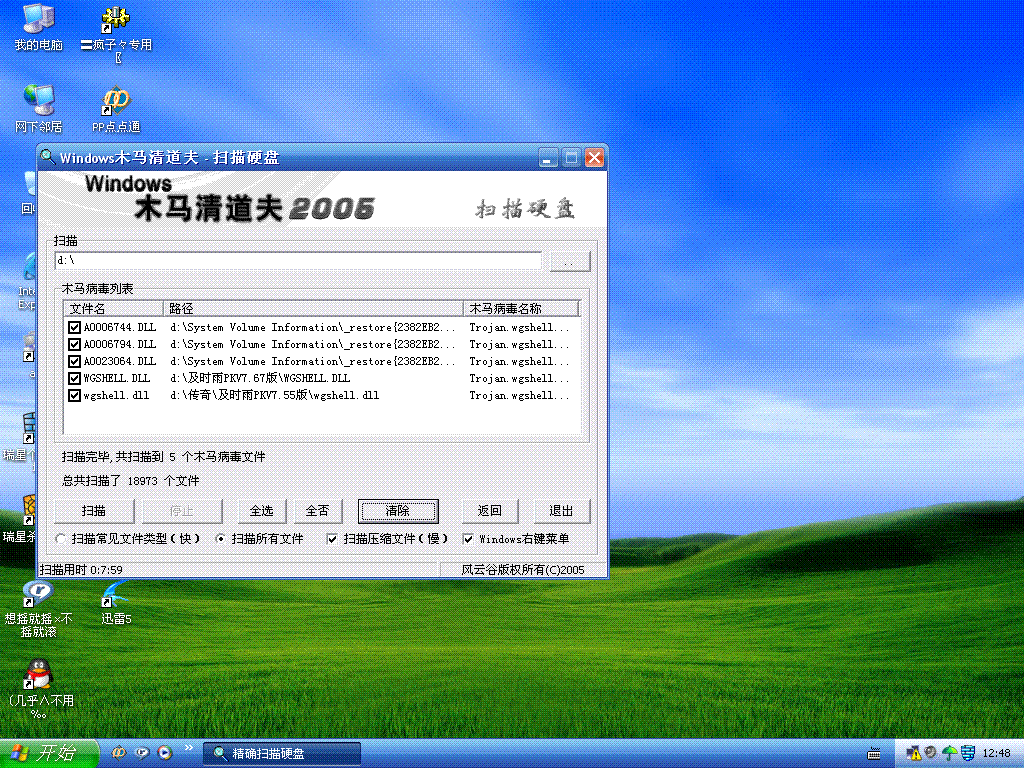Select the d:\传奇\及时雨PKV7.55版\wgshell.dll path row
Viewport: 1024px width, 768px height.
(x=274, y=395)
